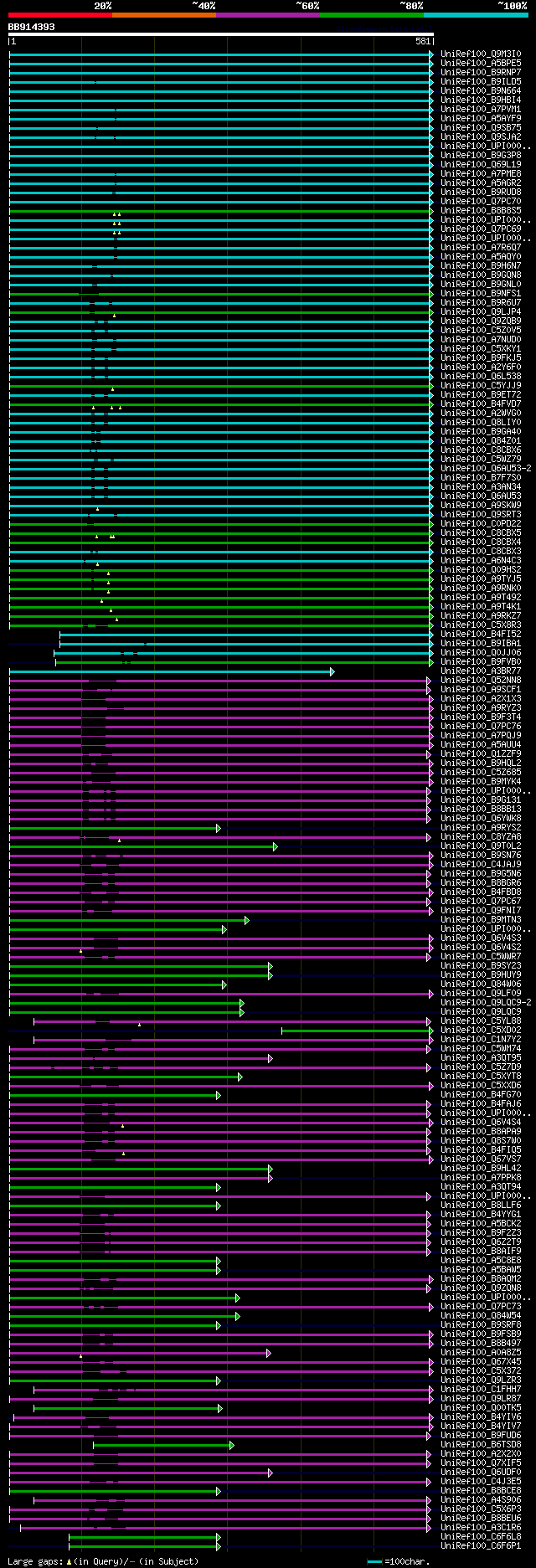Click the green alignment bar for UniRef100_B6TSD8
The width and height of the screenshot is (536, 1568).
pyautogui.click(x=163, y=1445)
